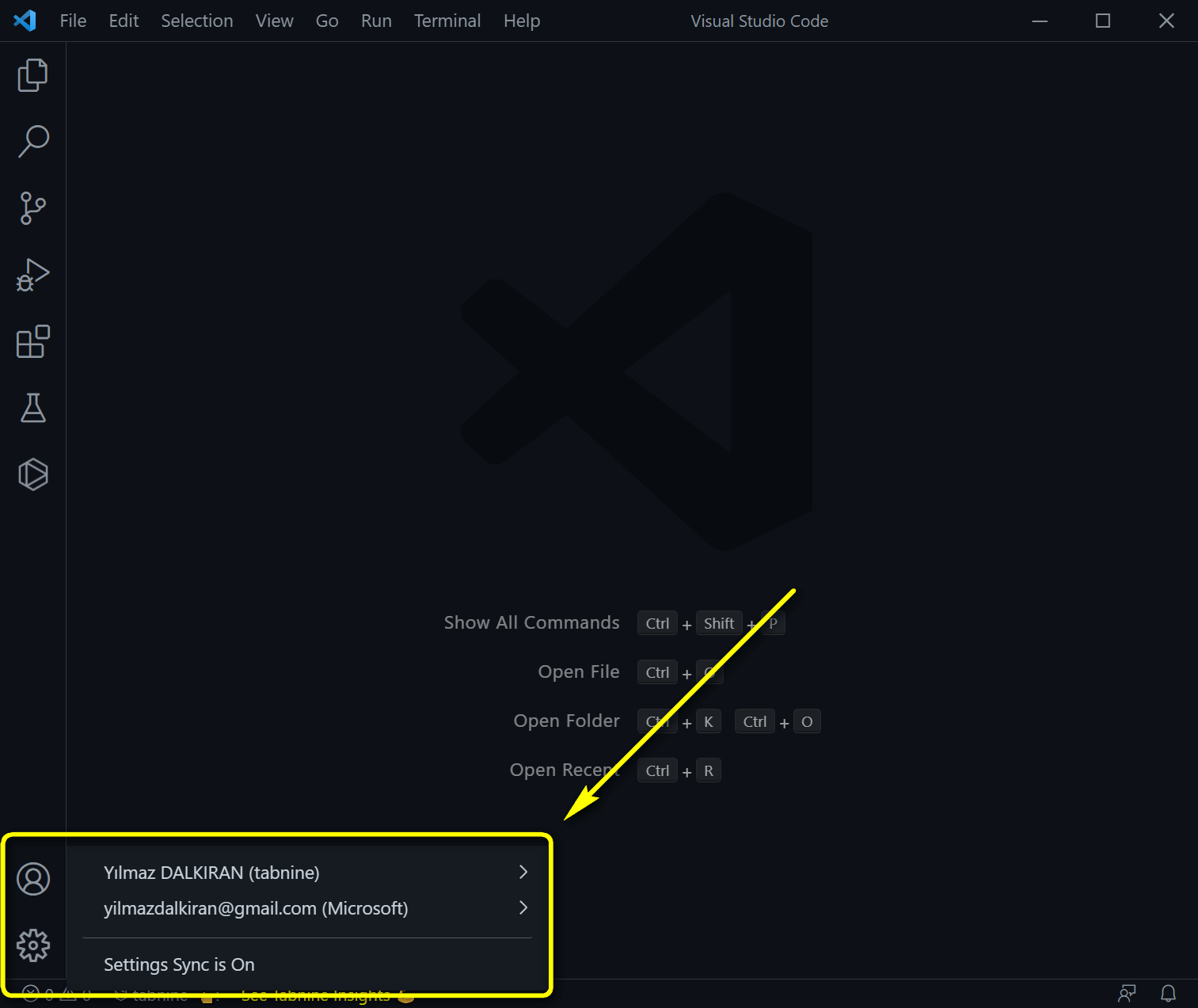
Task: Open the Explorer view
Action: [x=32, y=75]
